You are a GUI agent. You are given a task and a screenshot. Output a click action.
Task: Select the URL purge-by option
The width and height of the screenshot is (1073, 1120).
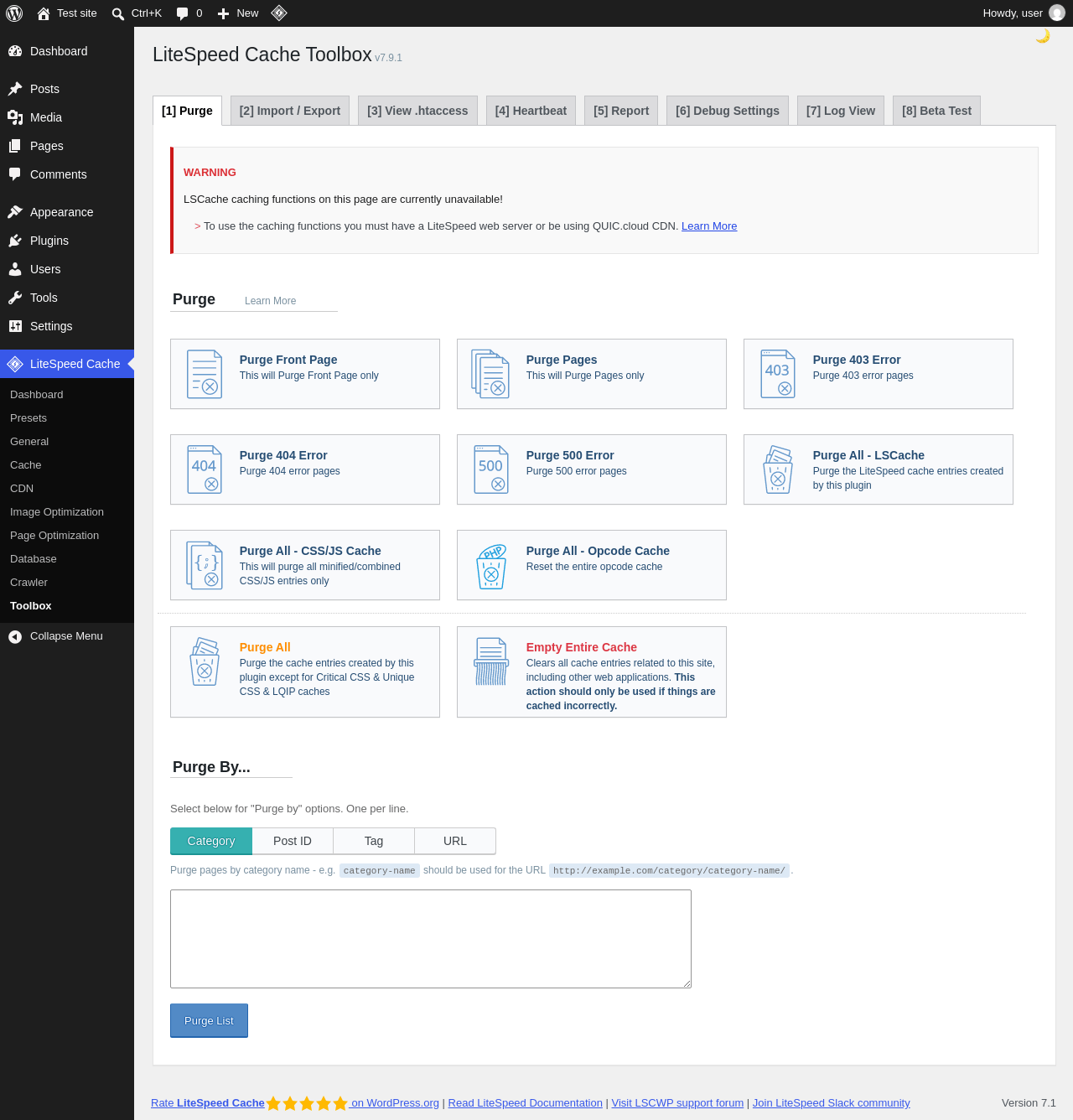tap(455, 841)
